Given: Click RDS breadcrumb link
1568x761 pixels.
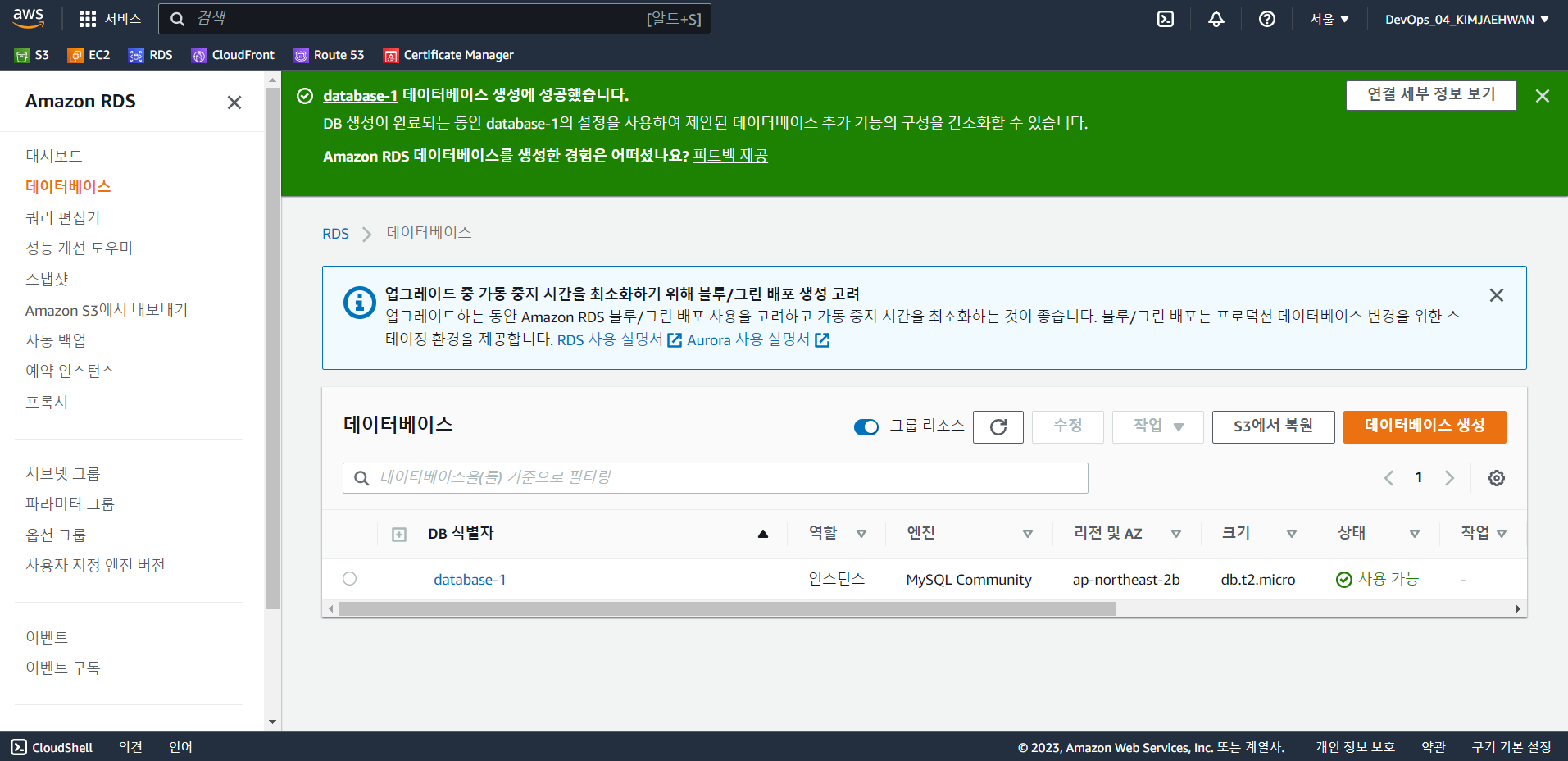Looking at the screenshot, I should click(335, 234).
